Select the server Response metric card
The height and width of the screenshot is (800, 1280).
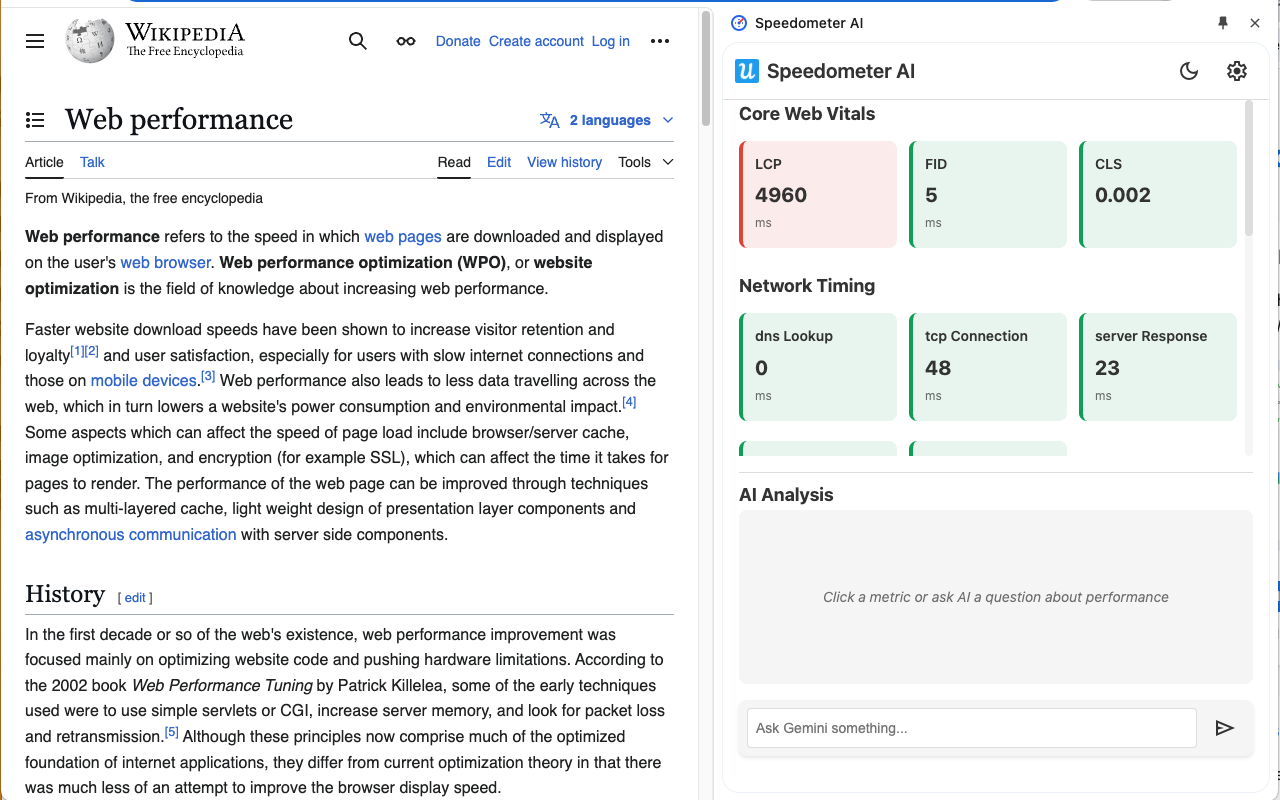(x=1158, y=367)
